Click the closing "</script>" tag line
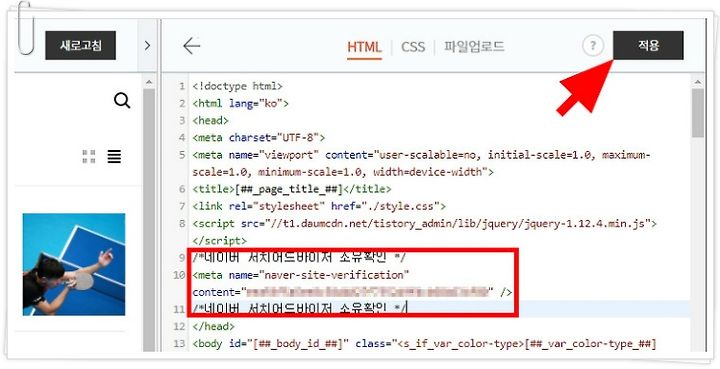720x369 pixels. [x=219, y=240]
